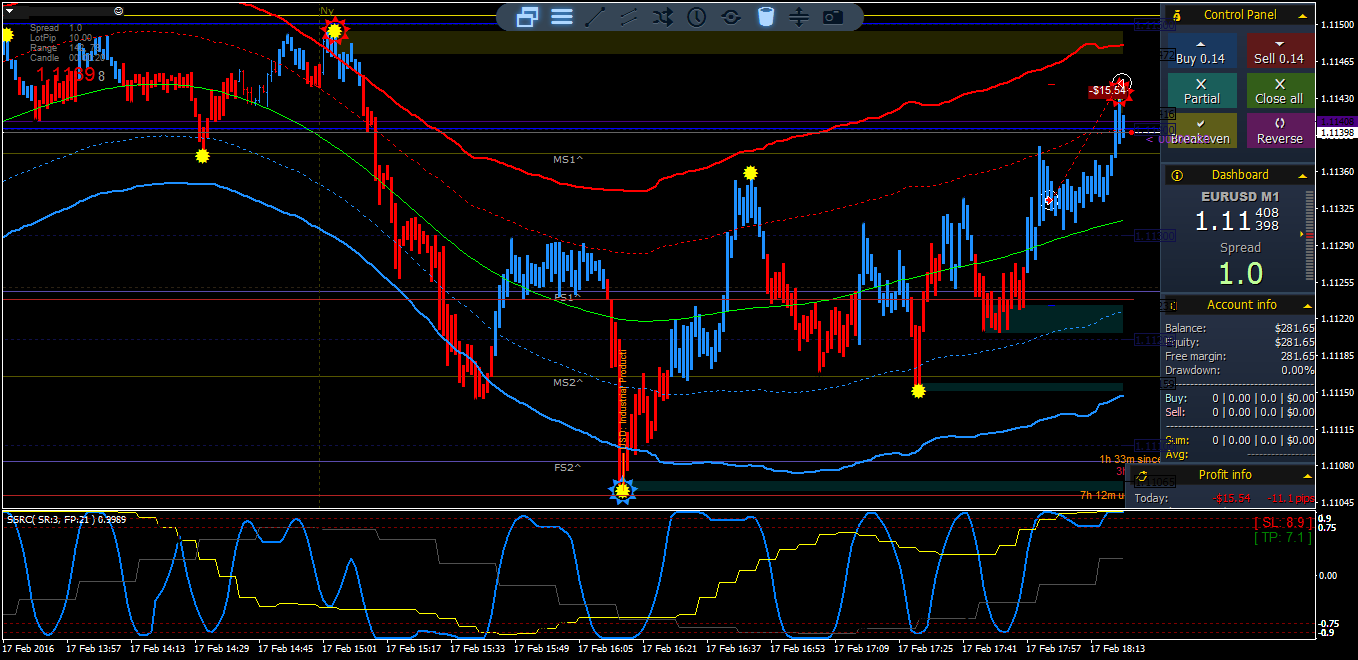Click the trash bin delete icon
This screenshot has width=1358, height=660.
(x=765, y=16)
